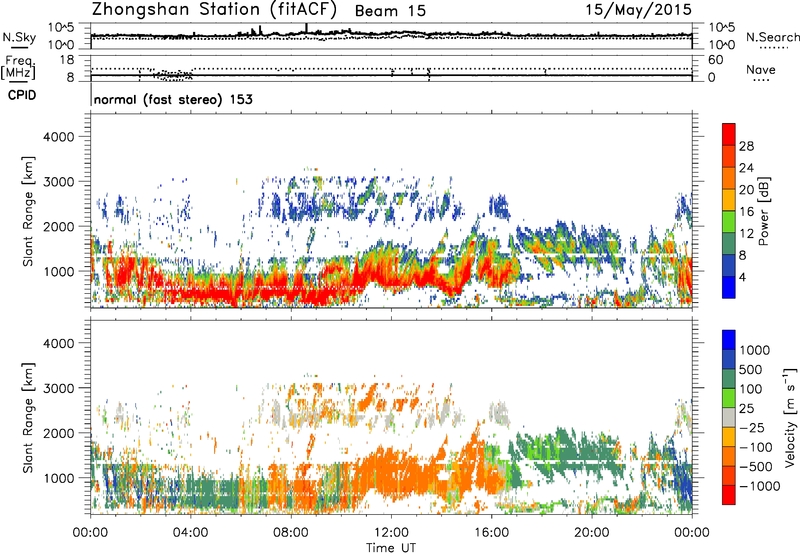This screenshot has width=800, height=554.
Task: Click the "Freq. [MHz]" axis label
Action: (18, 68)
